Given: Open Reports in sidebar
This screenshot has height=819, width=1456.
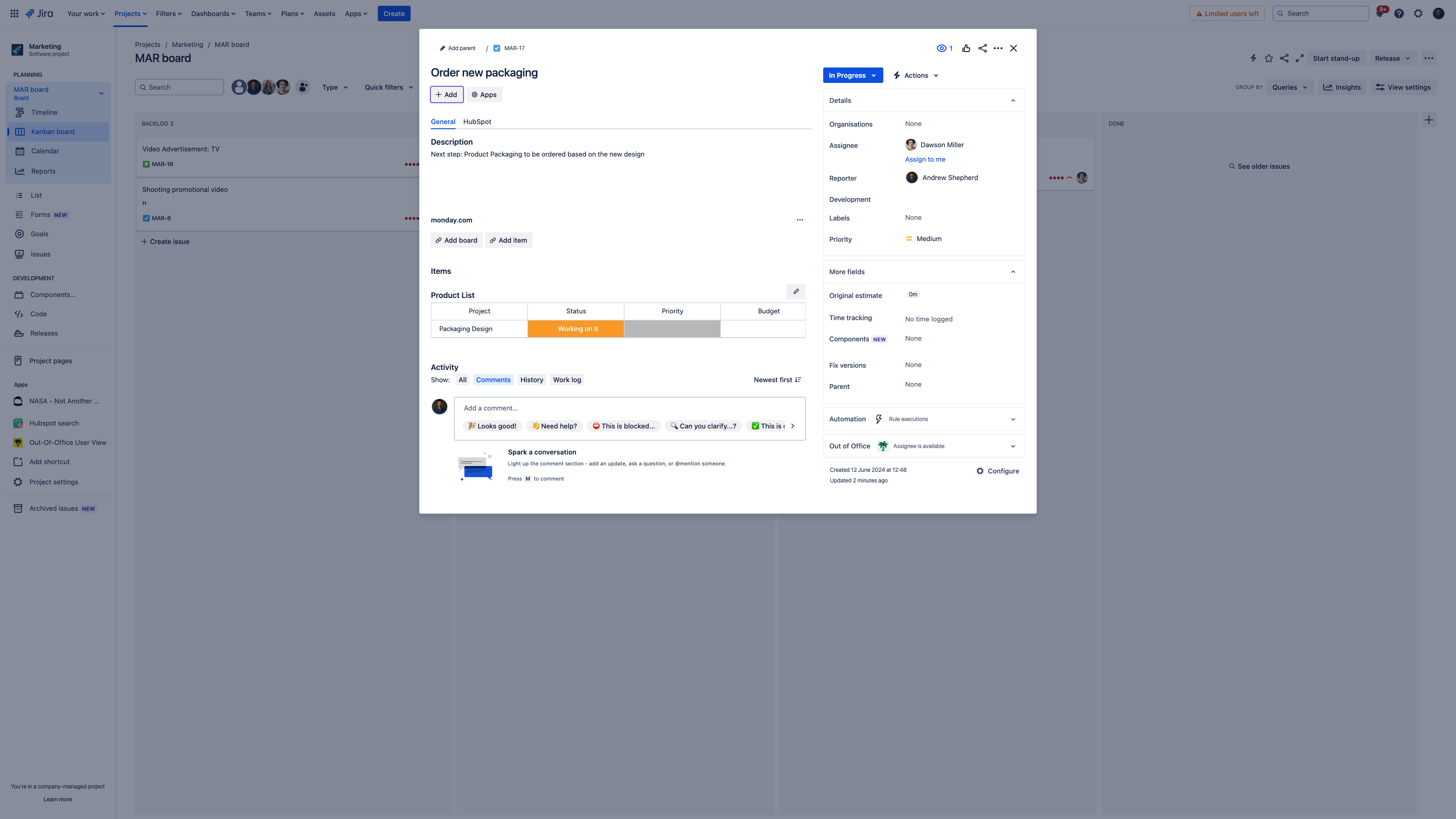Looking at the screenshot, I should click(43, 171).
